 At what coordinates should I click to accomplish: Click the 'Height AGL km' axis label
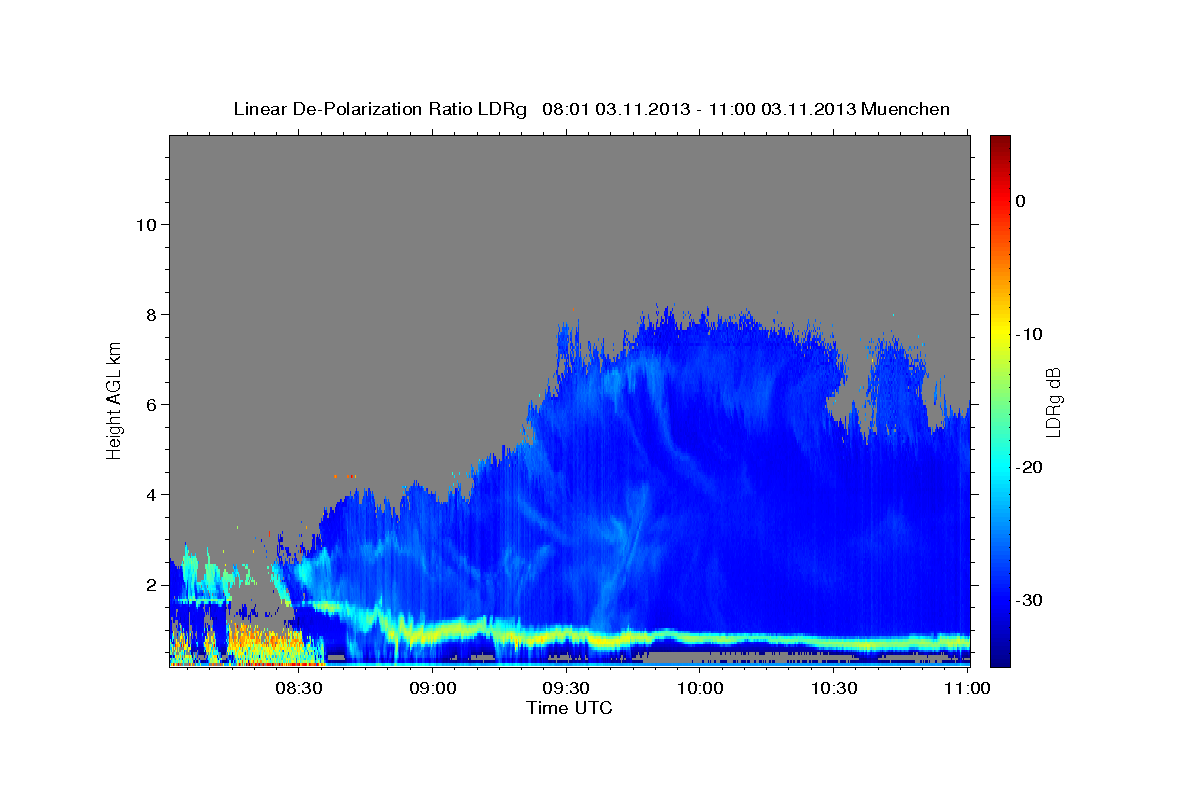click(115, 400)
